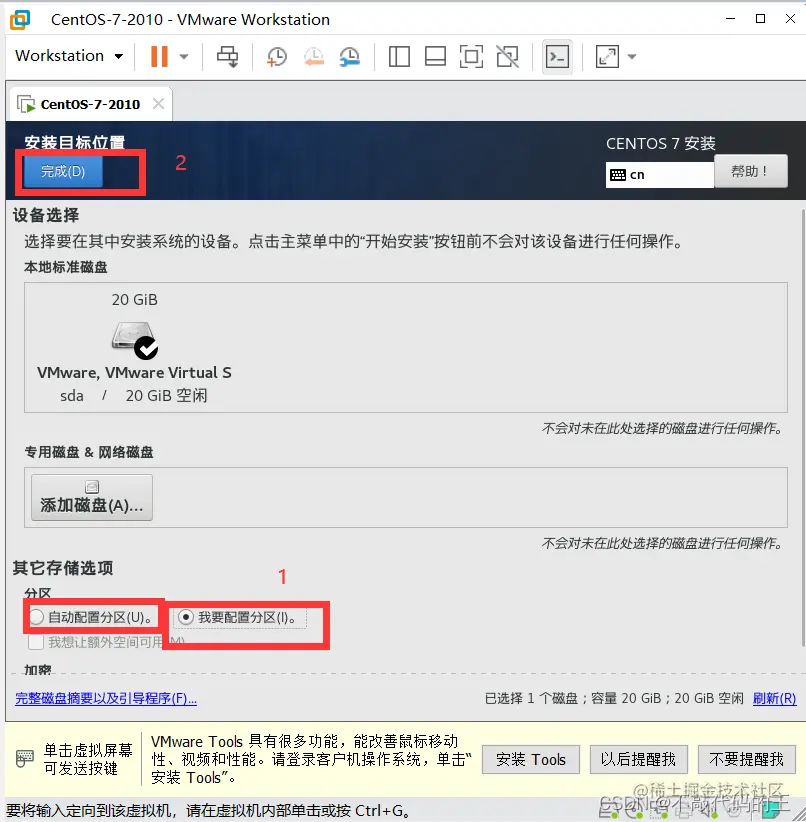Click the 添加磁盘(A)... button
Viewport: 806px width, 822px height.
point(92,497)
